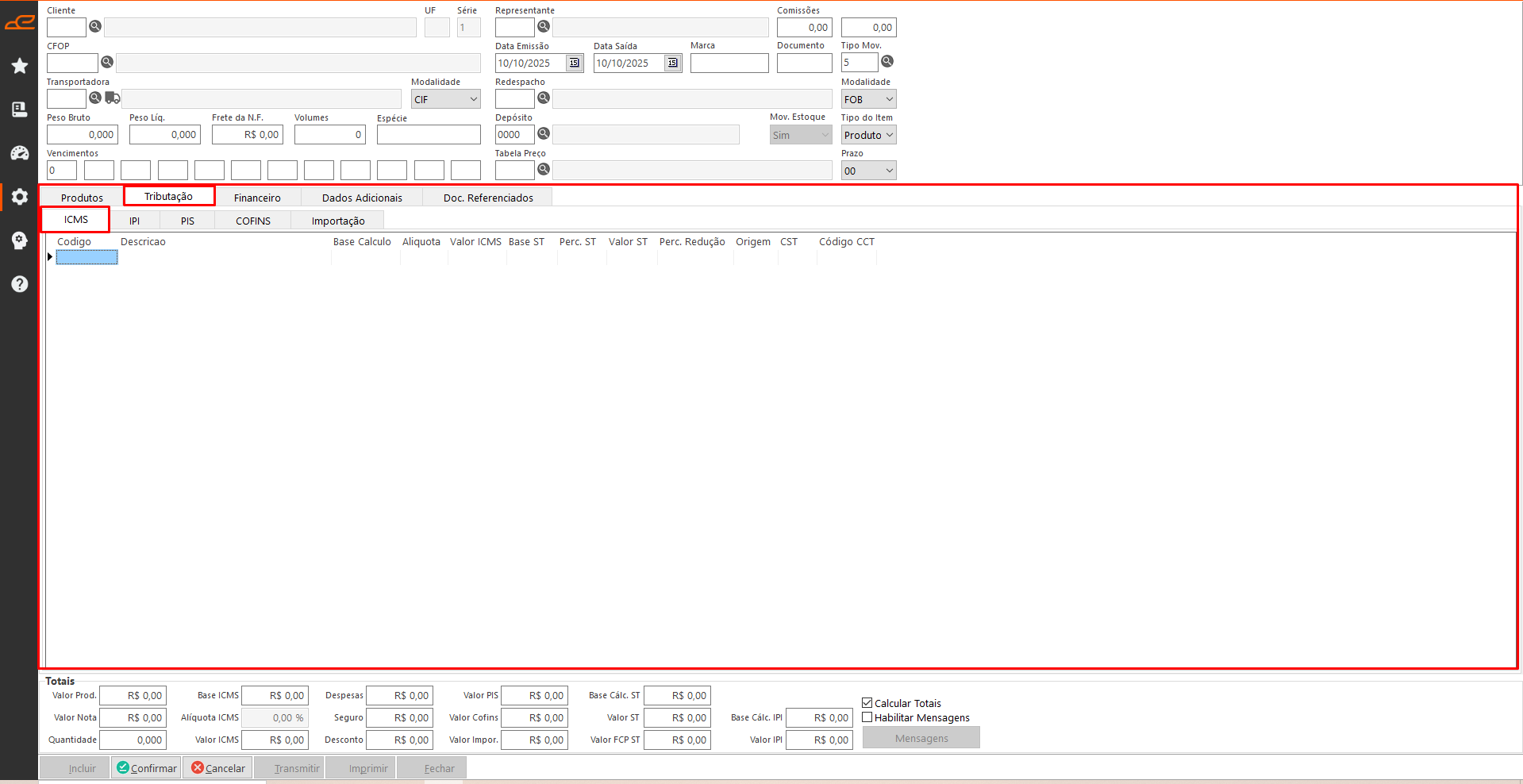Click the star favorites icon in sidebar
The width and height of the screenshot is (1523, 784).
coord(20,66)
